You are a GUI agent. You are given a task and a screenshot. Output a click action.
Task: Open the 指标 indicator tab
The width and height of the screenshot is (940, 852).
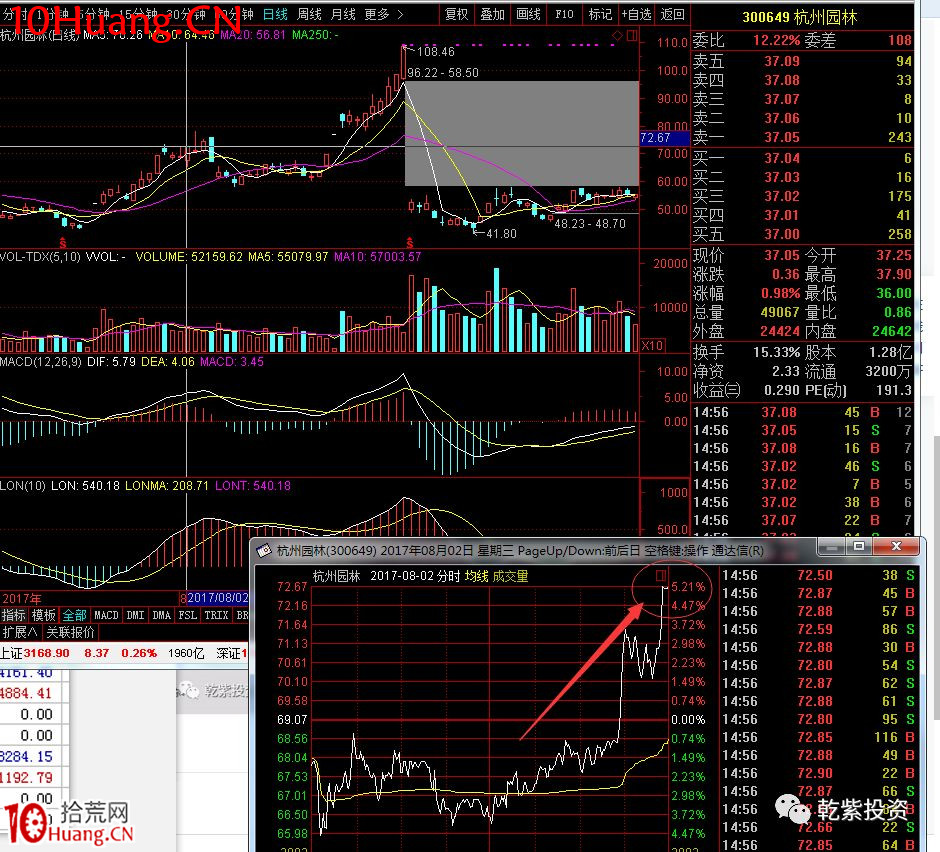pyautogui.click(x=14, y=615)
